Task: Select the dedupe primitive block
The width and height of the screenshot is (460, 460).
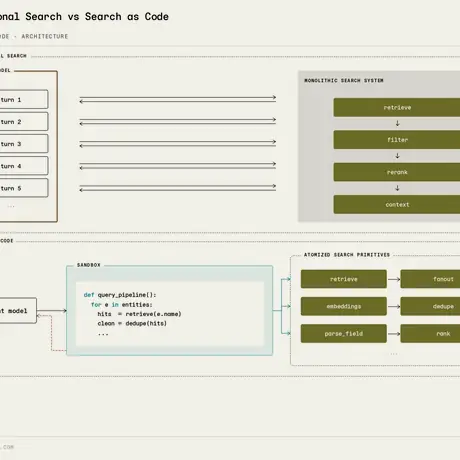Action: (x=430, y=306)
